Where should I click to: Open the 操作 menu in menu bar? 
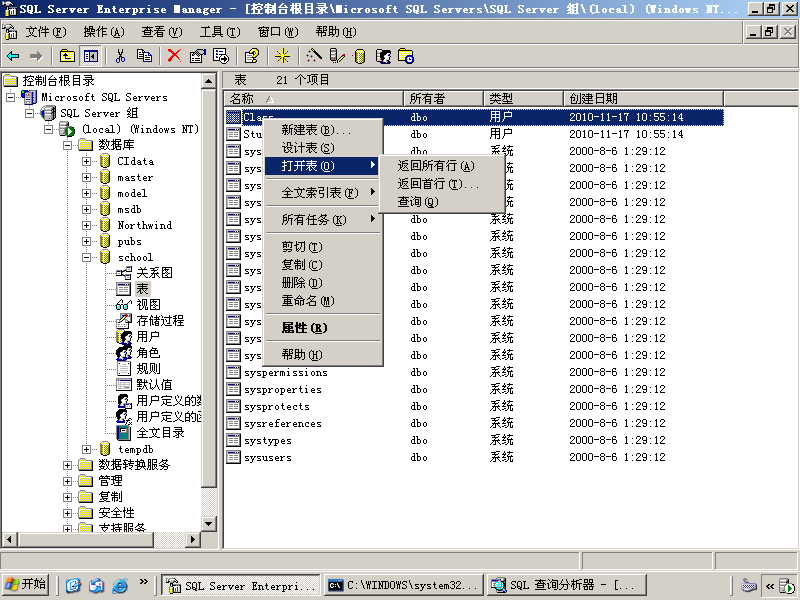coord(104,32)
